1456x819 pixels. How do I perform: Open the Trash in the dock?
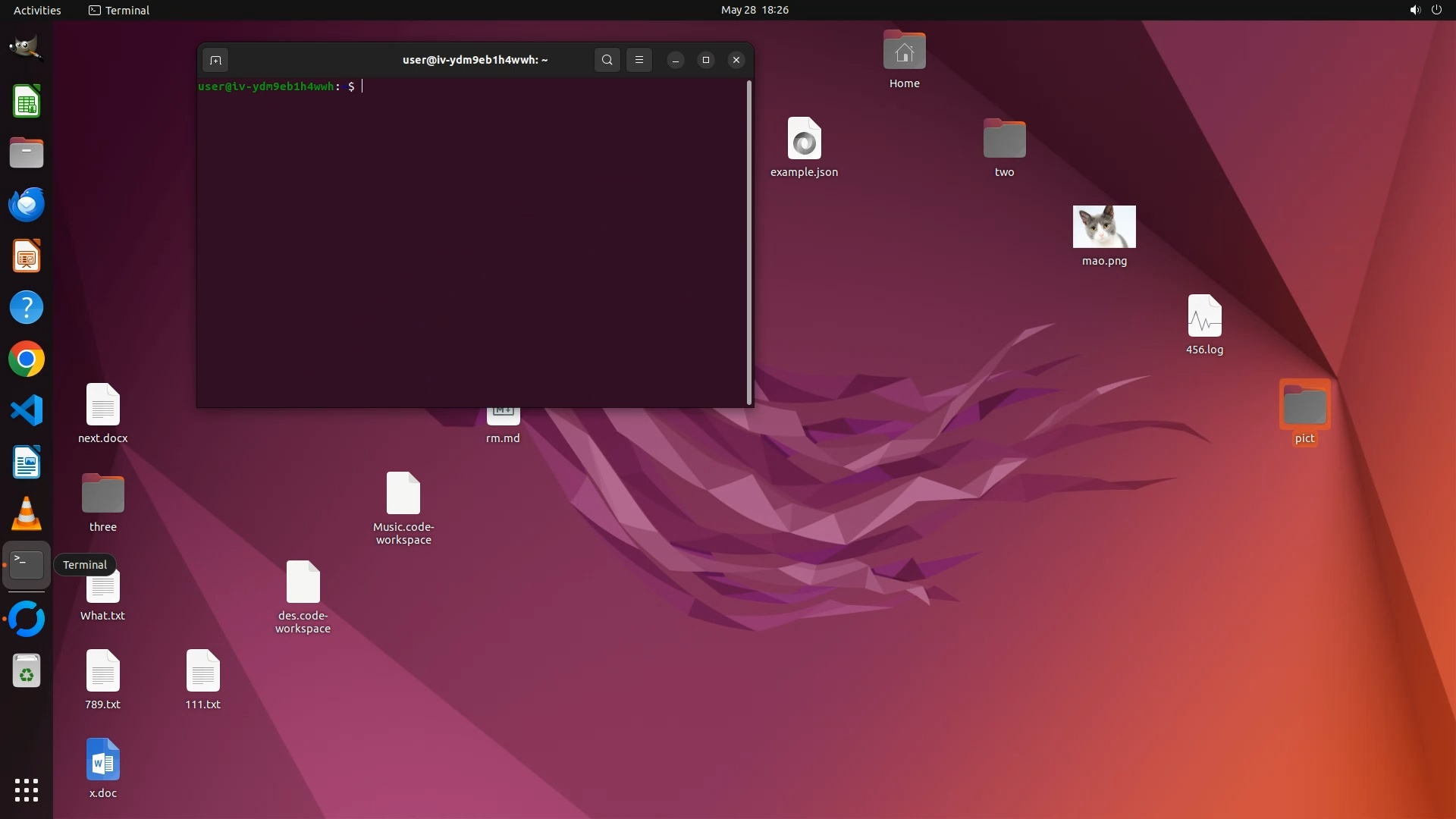(26, 671)
